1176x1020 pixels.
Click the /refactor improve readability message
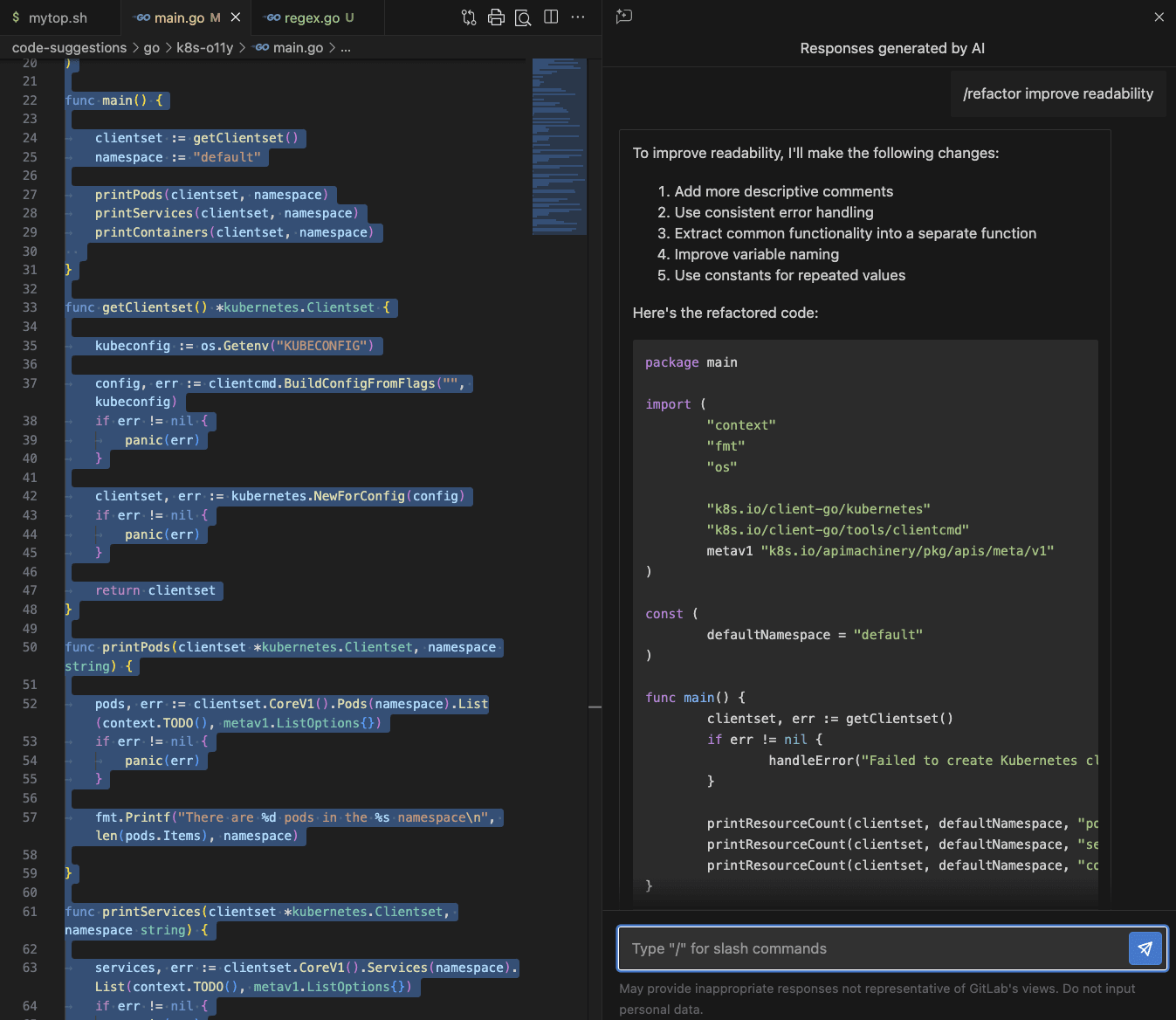[1058, 93]
